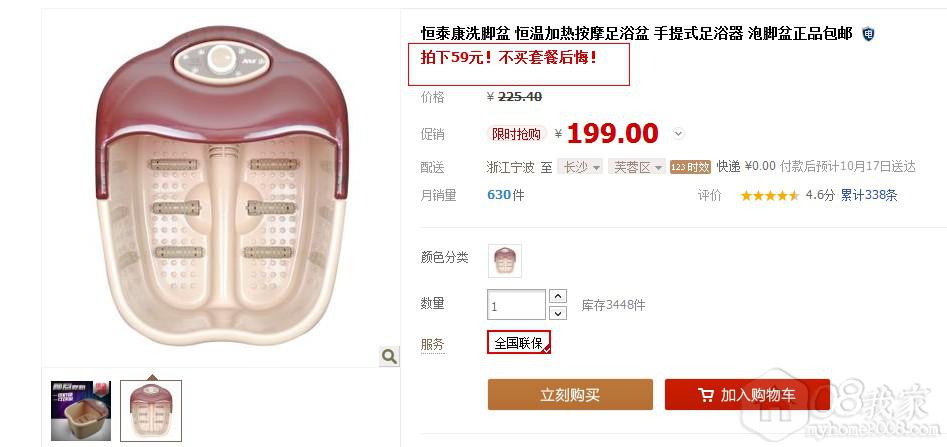Select the second foot basin thumbnail
Viewport: 947px width, 447px height.
151,411
